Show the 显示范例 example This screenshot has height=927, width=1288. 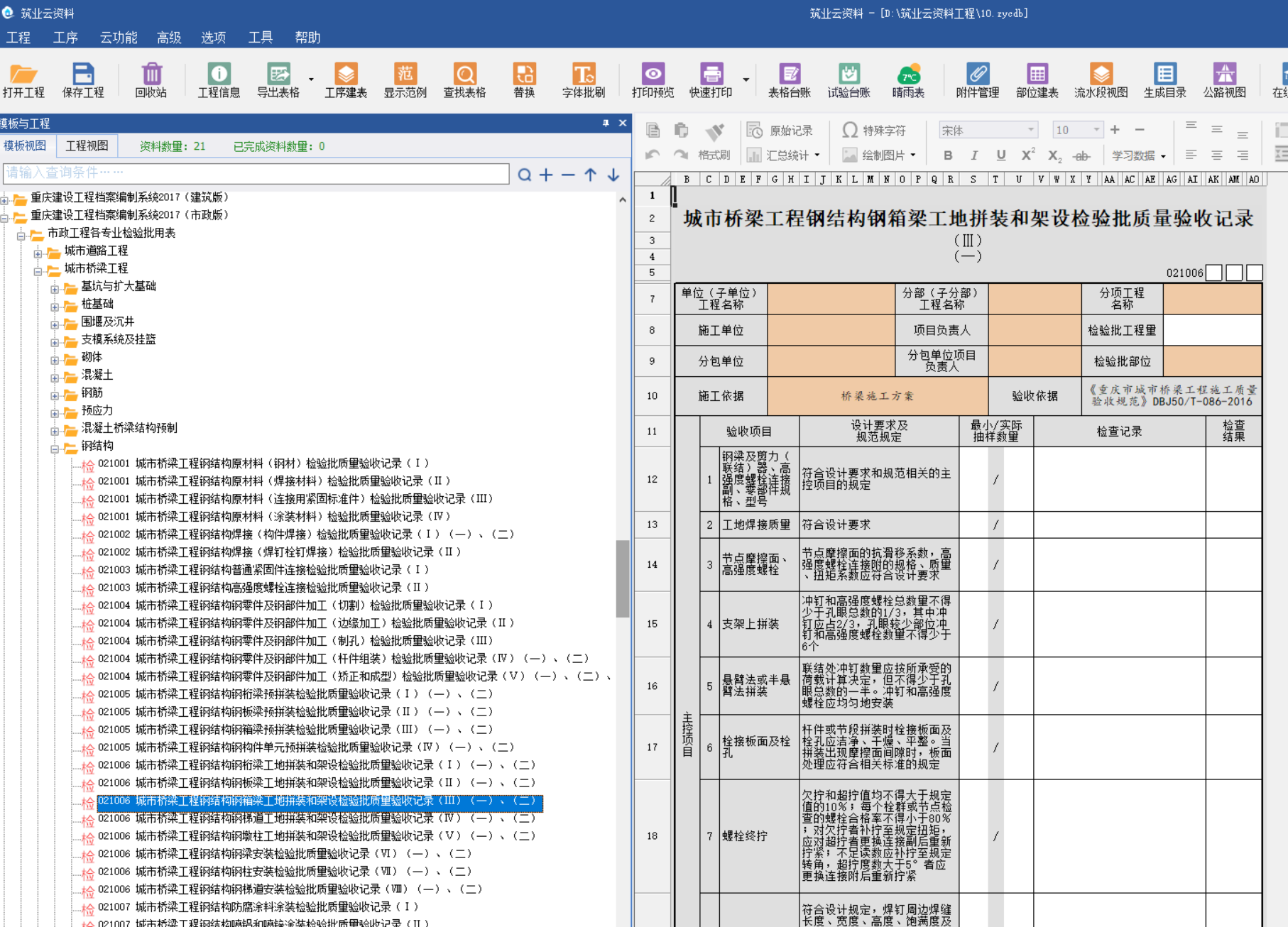[405, 80]
